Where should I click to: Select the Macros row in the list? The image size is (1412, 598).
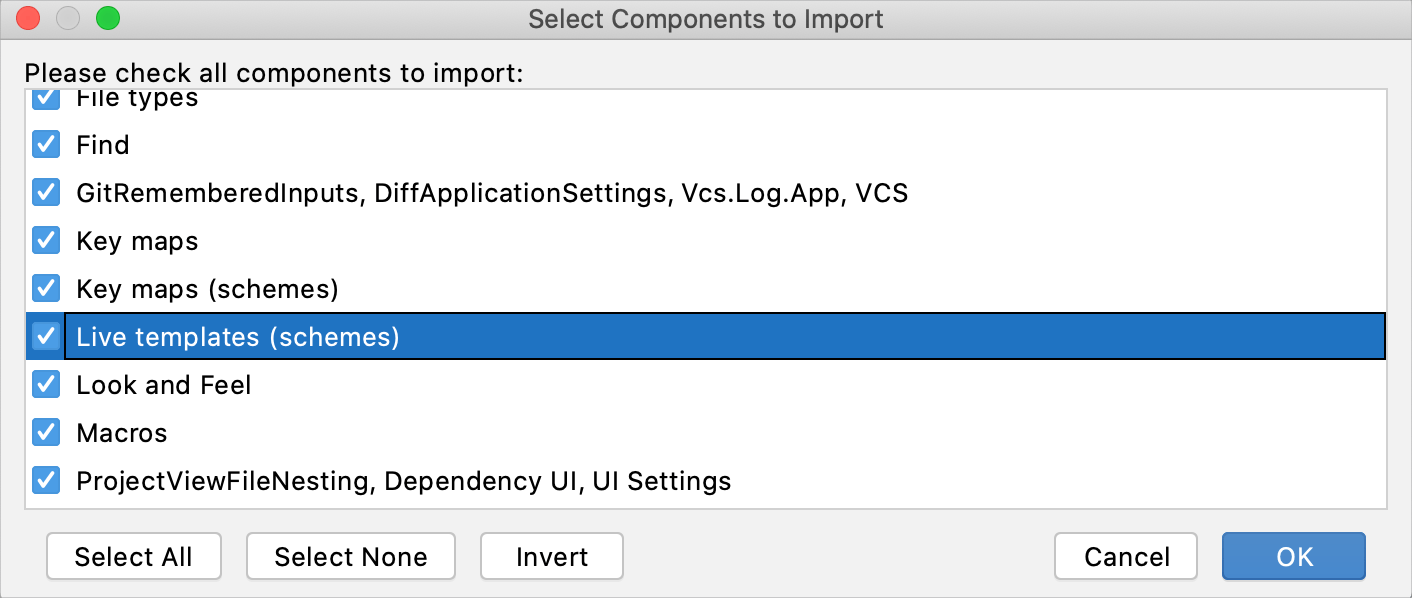pos(122,432)
